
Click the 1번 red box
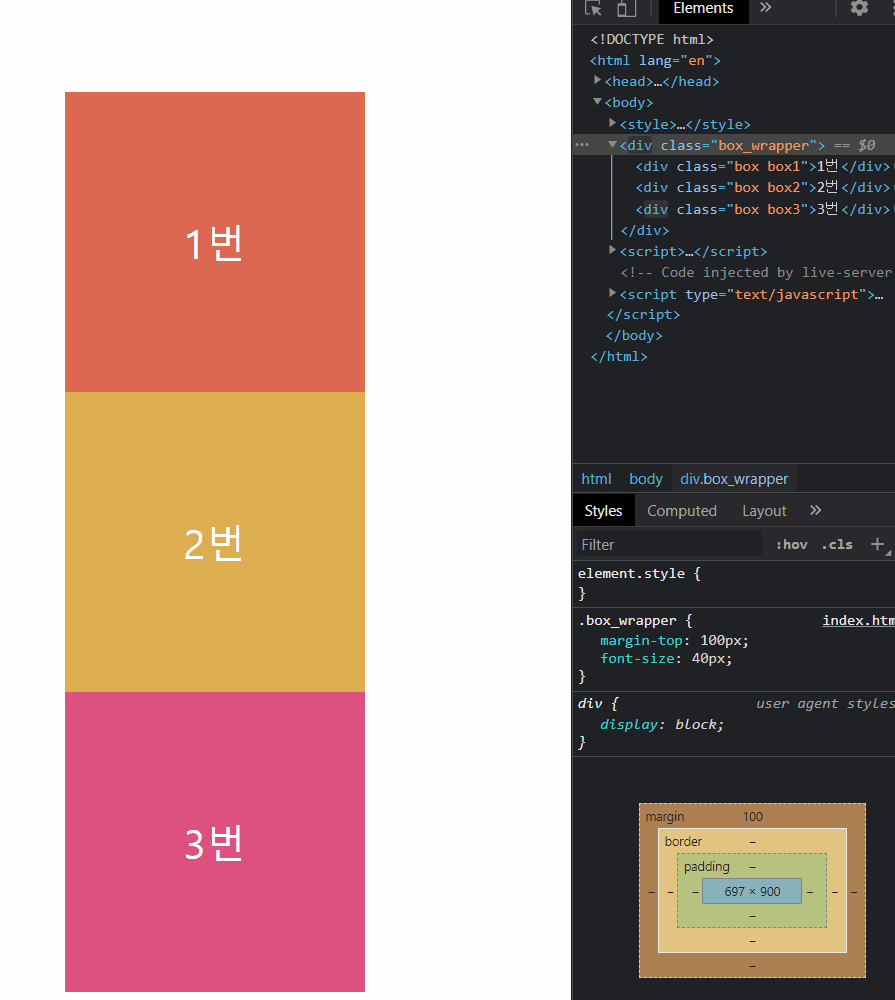pos(215,242)
